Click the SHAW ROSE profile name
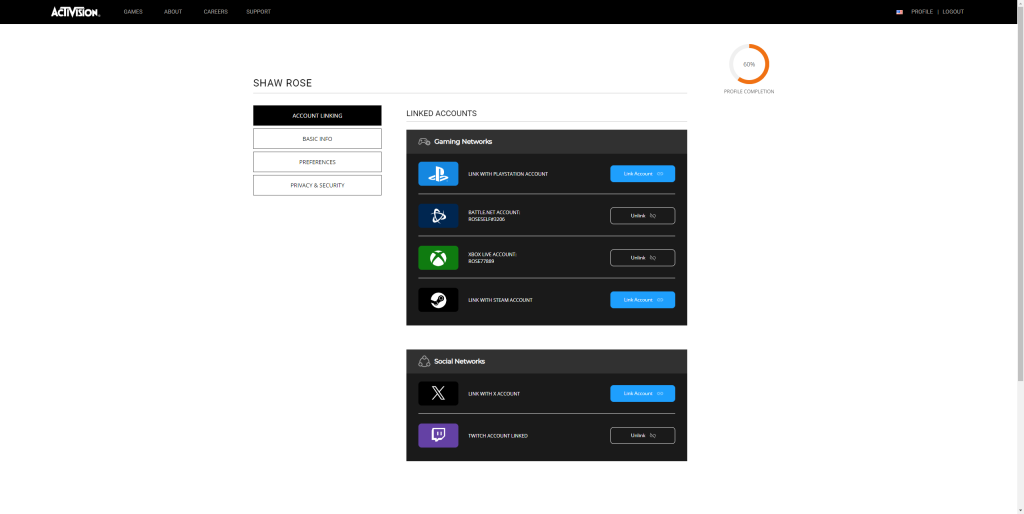Screen dimensions: 1024x514 [x=283, y=83]
